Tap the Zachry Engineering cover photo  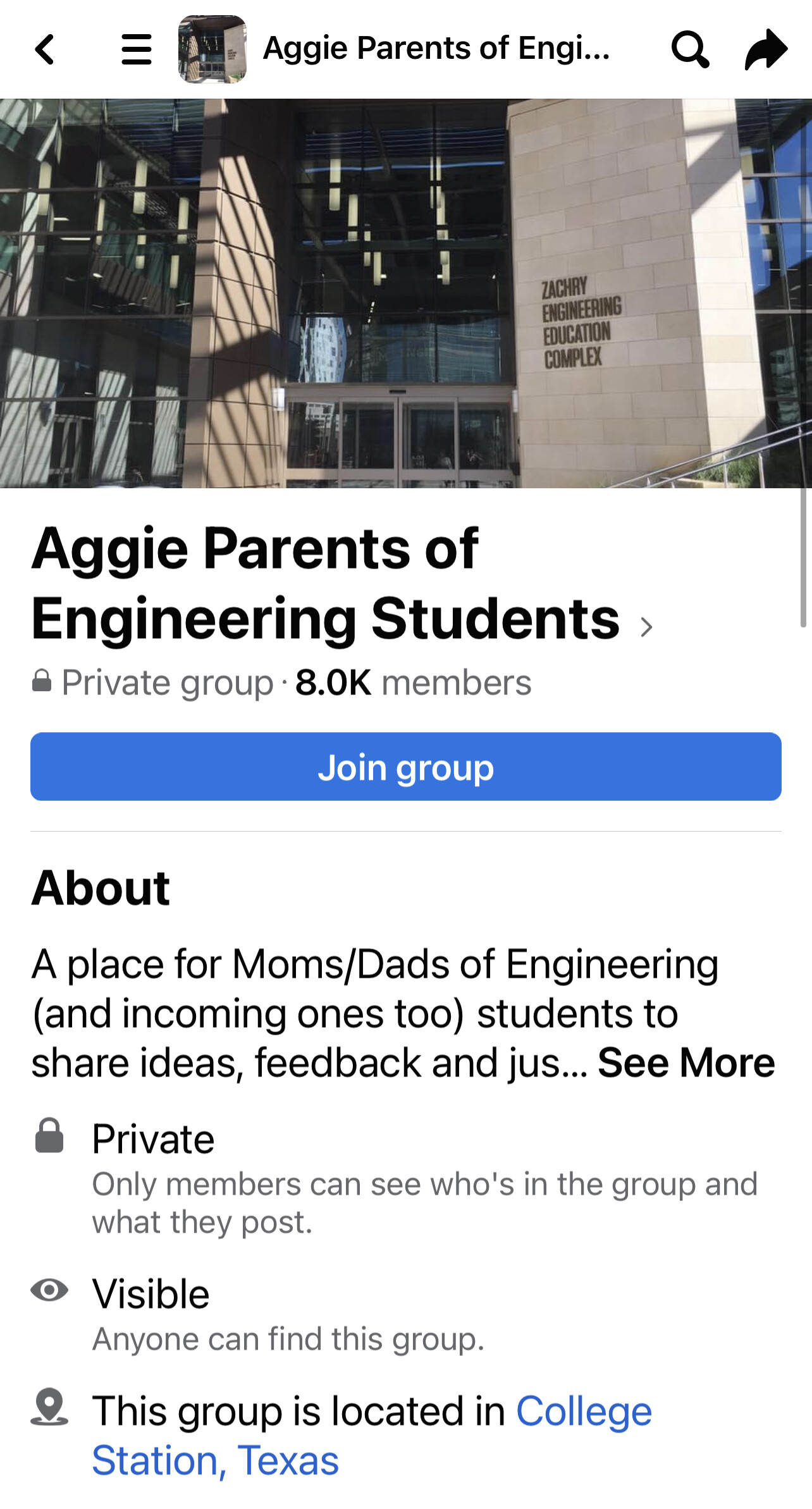[x=405, y=293]
